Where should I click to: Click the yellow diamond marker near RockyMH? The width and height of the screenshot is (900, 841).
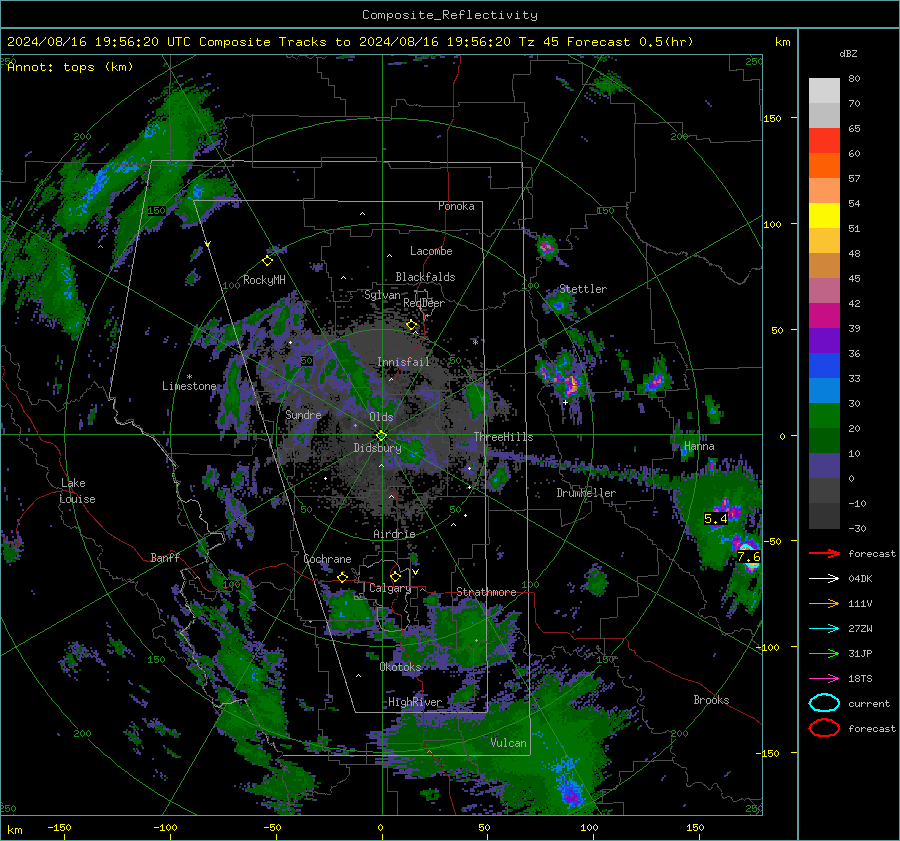tap(267, 261)
